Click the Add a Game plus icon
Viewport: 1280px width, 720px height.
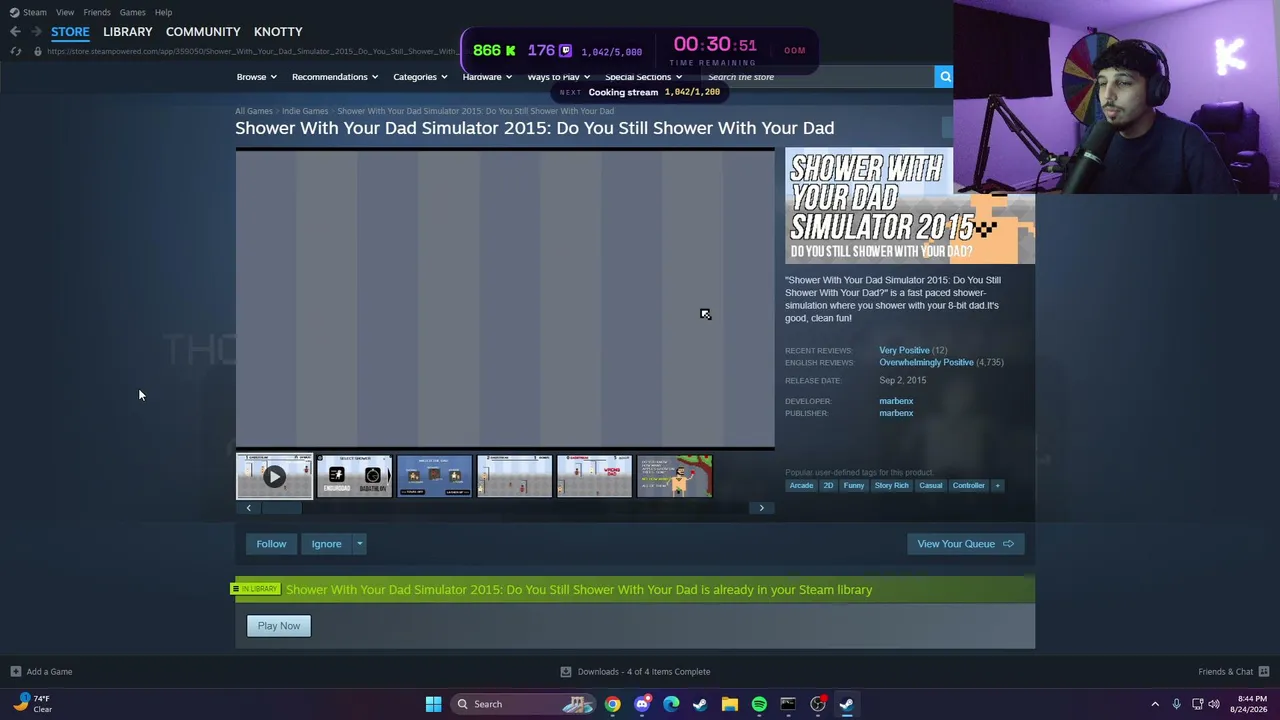[x=15, y=672]
